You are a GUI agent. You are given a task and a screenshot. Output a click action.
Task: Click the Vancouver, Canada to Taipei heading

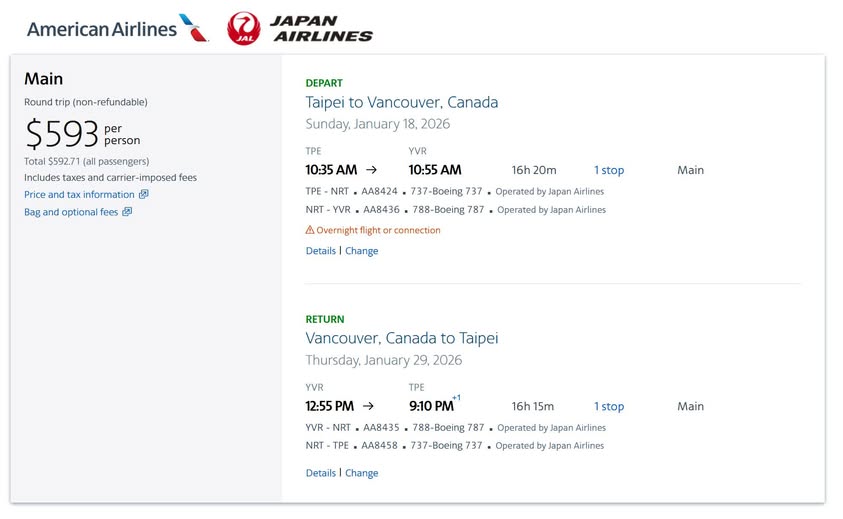click(402, 338)
